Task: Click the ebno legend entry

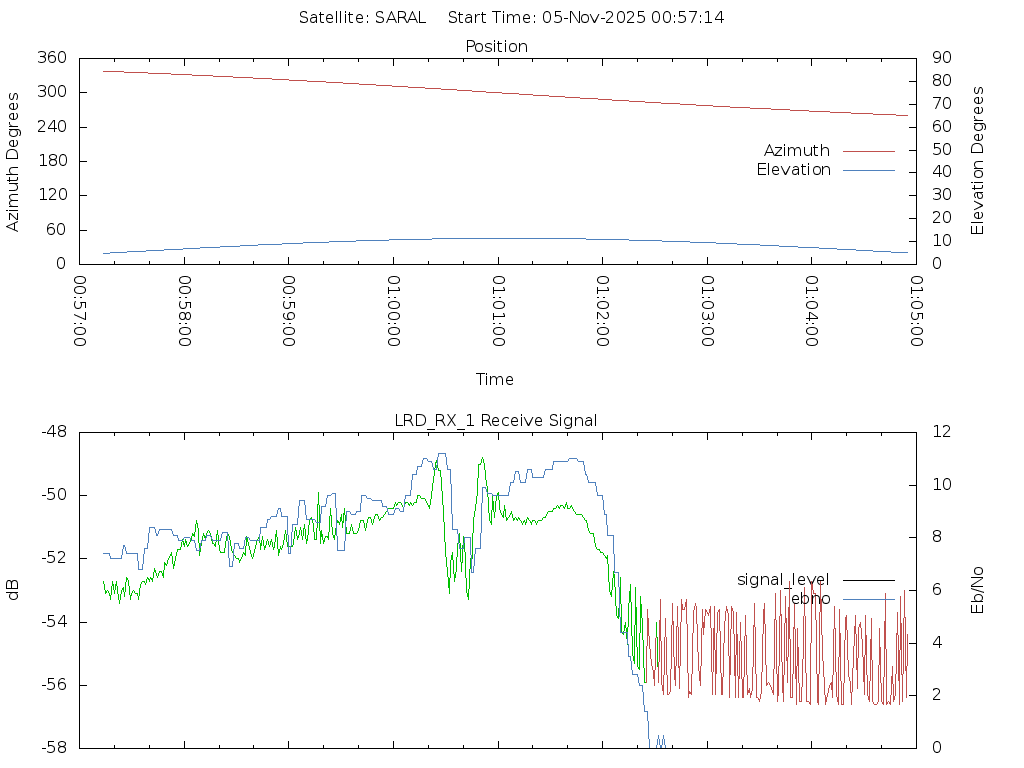Action: (x=810, y=598)
